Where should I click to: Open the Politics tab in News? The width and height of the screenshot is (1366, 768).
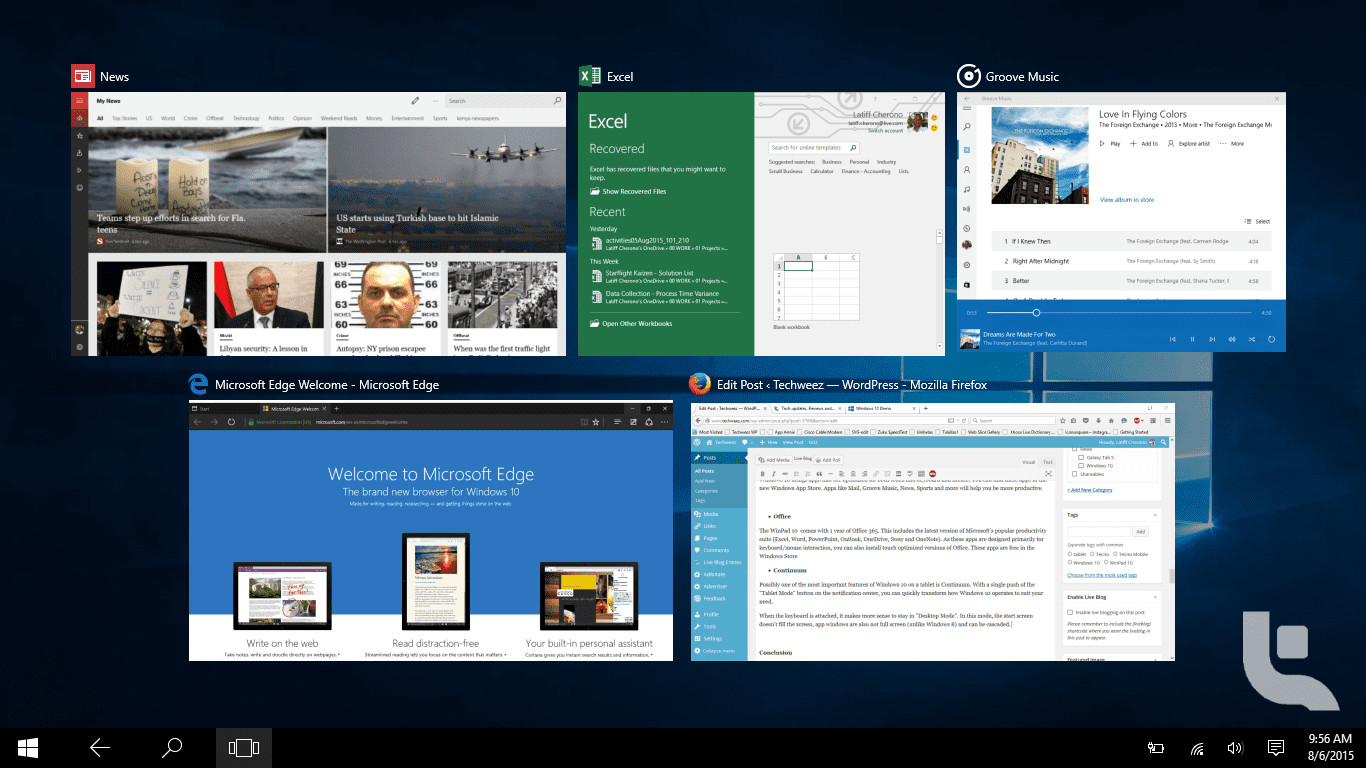click(276, 118)
